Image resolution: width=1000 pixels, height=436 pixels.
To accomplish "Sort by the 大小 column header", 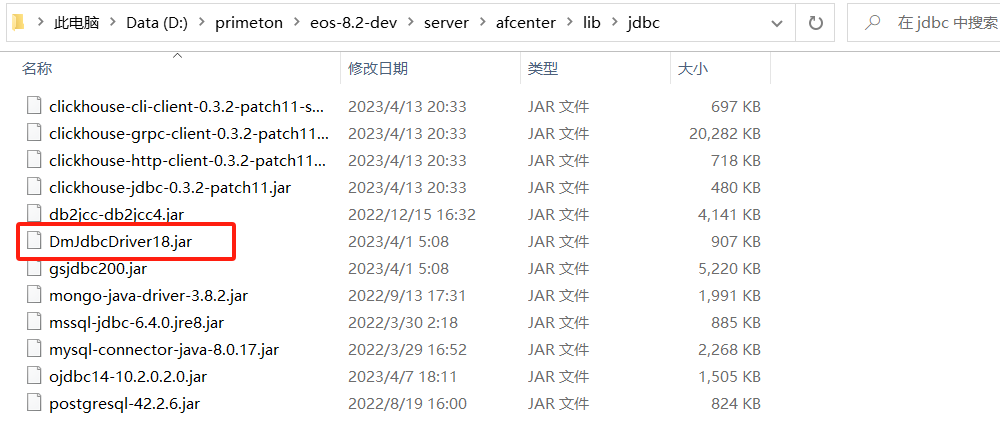I will tap(692, 68).
